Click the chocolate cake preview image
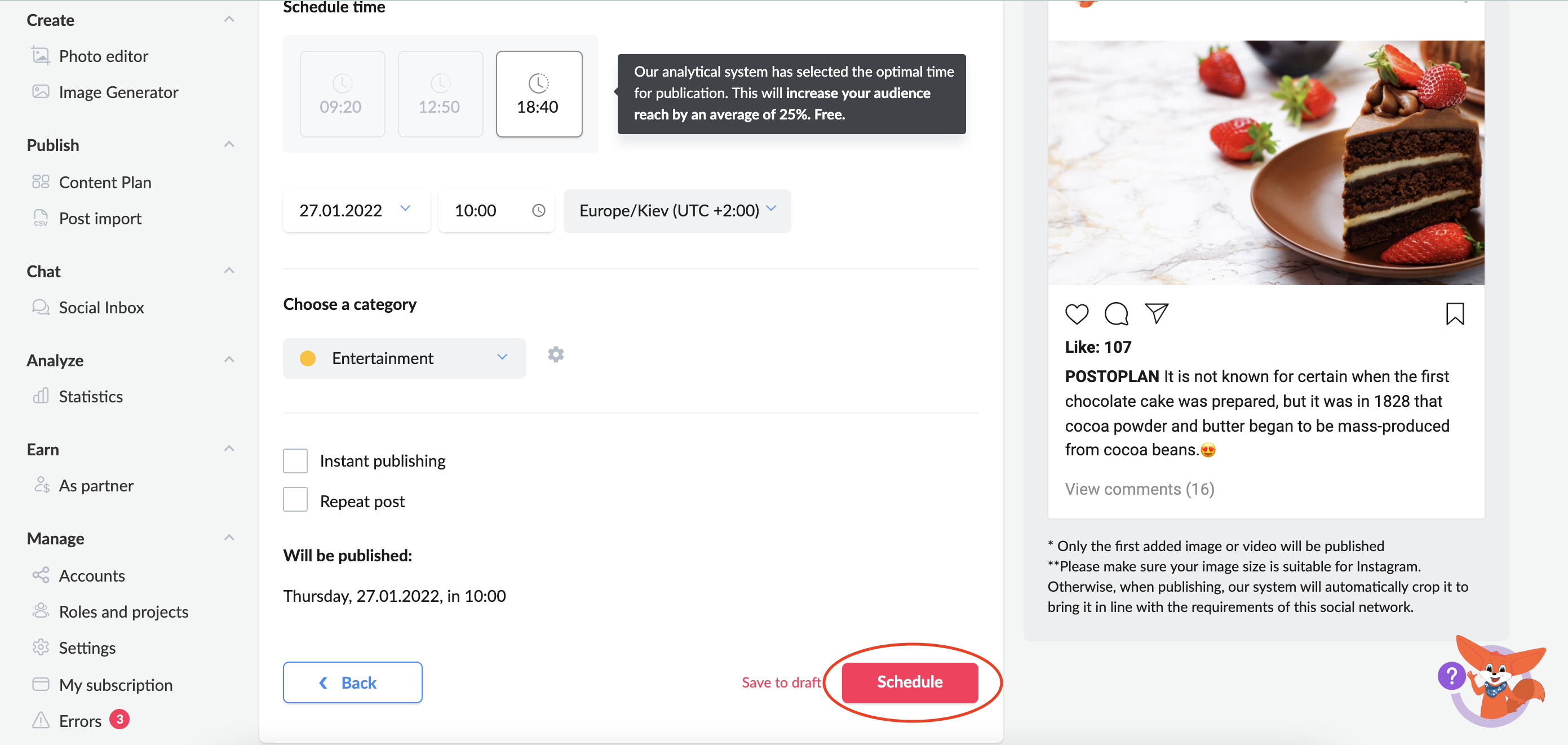This screenshot has width=1568, height=745. pos(1265,162)
